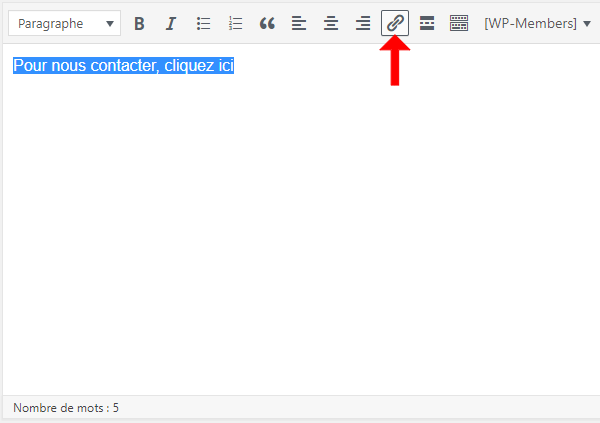Apply italic to the selected text
This screenshot has width=600, height=423.
click(171, 23)
